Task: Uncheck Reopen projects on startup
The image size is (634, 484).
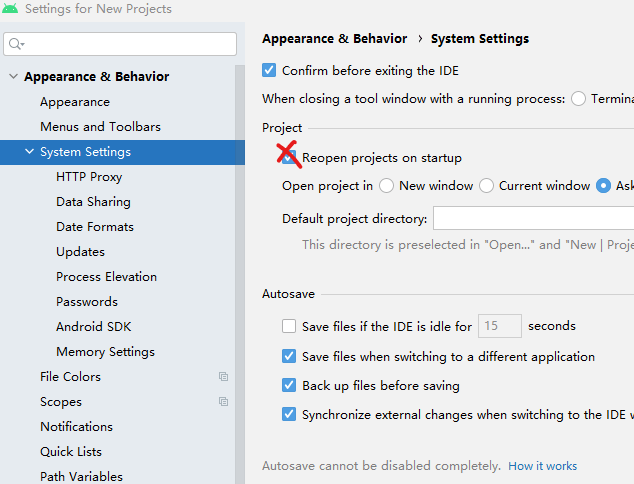Action: (x=289, y=157)
